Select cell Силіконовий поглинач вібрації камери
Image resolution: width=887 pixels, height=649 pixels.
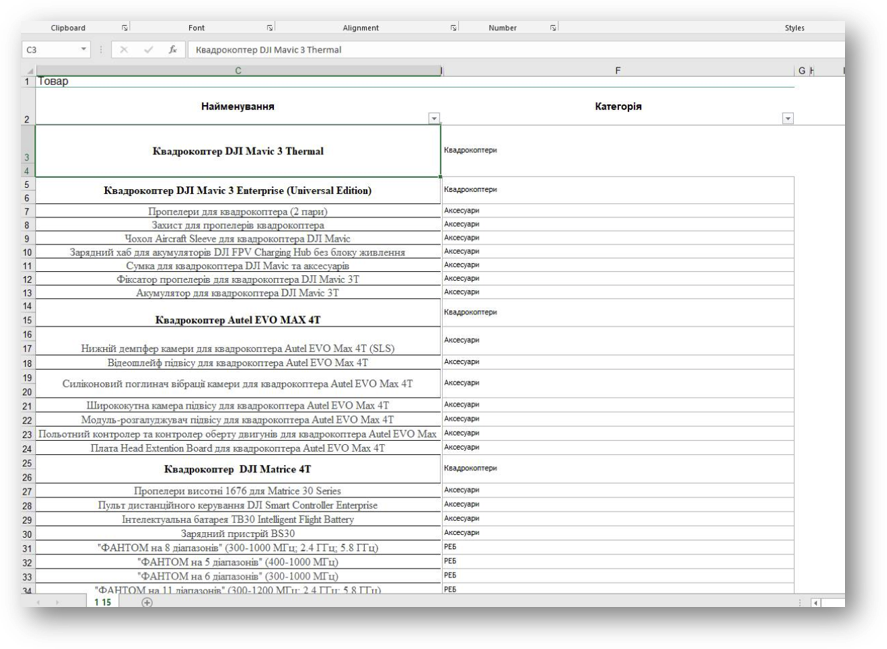pos(238,384)
